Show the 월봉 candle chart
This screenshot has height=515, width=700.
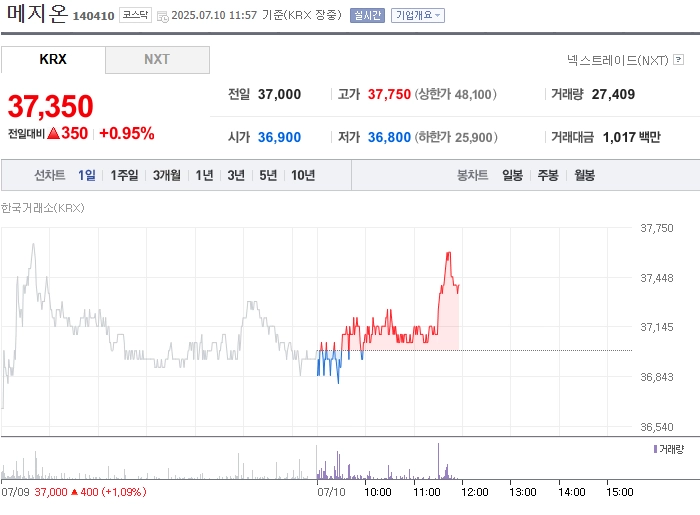(584, 175)
